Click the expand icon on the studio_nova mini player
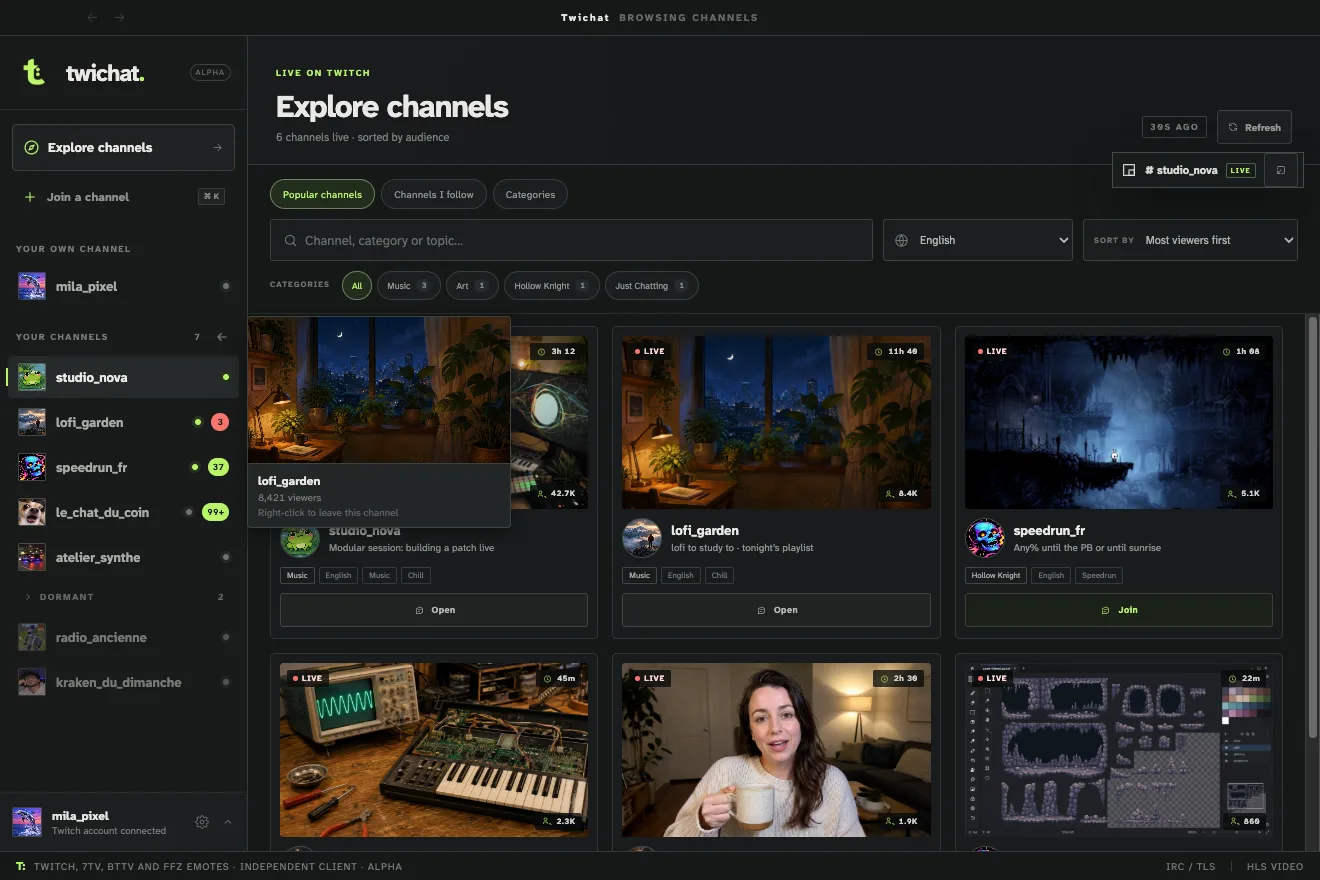The height and width of the screenshot is (880, 1320). click(1281, 170)
